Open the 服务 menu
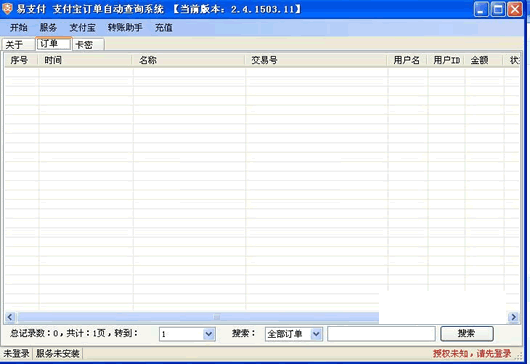The height and width of the screenshot is (364, 530). (48, 27)
